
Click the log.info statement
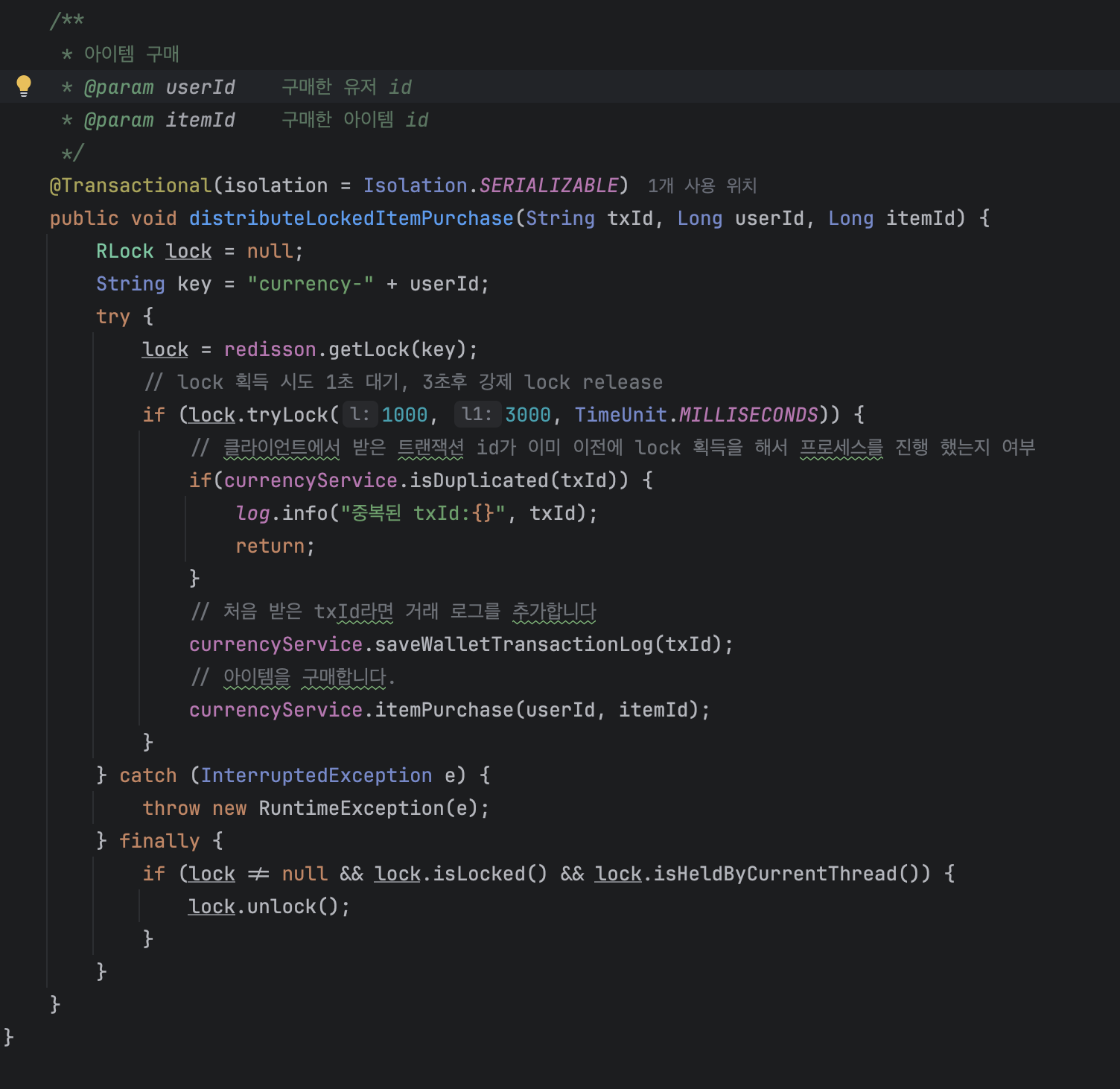(416, 513)
